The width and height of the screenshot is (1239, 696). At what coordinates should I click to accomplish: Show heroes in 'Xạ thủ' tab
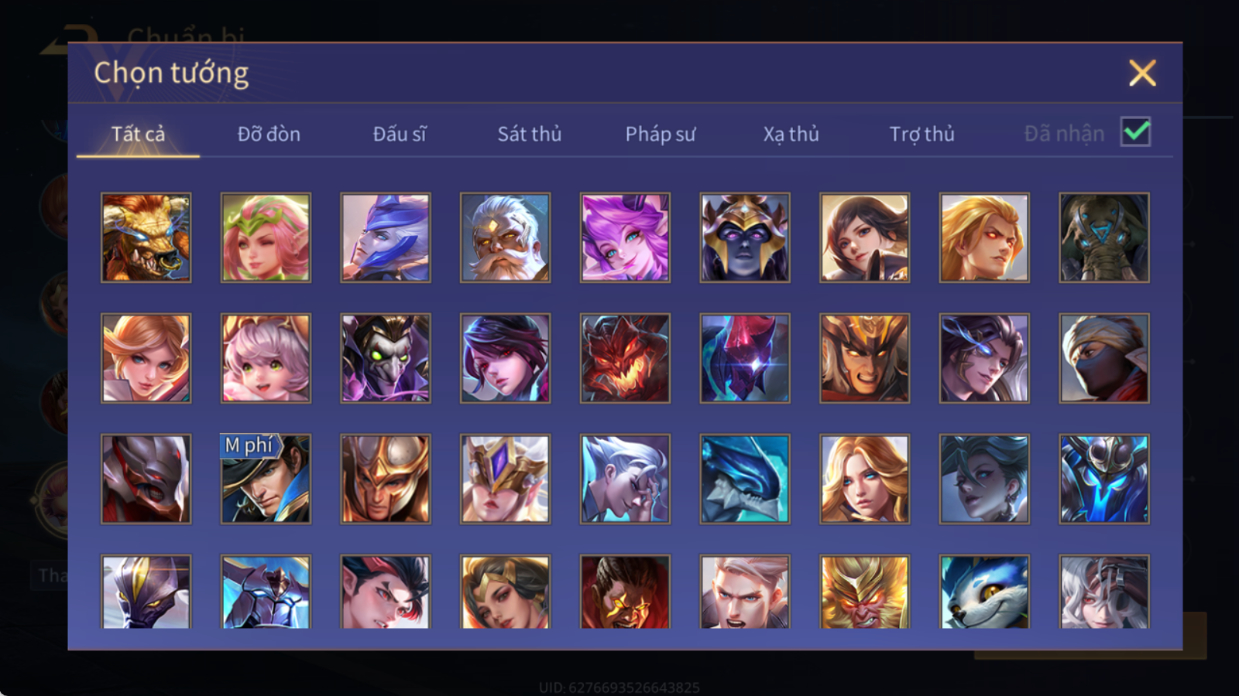pyautogui.click(x=791, y=134)
